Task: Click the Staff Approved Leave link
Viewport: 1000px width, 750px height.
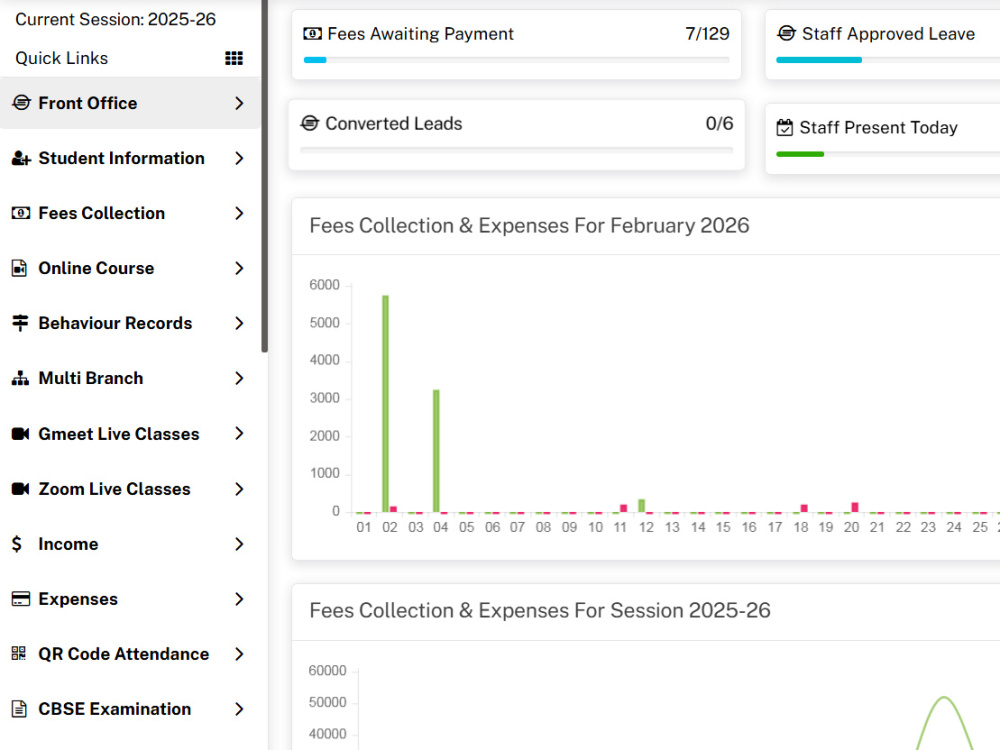Action: point(888,34)
